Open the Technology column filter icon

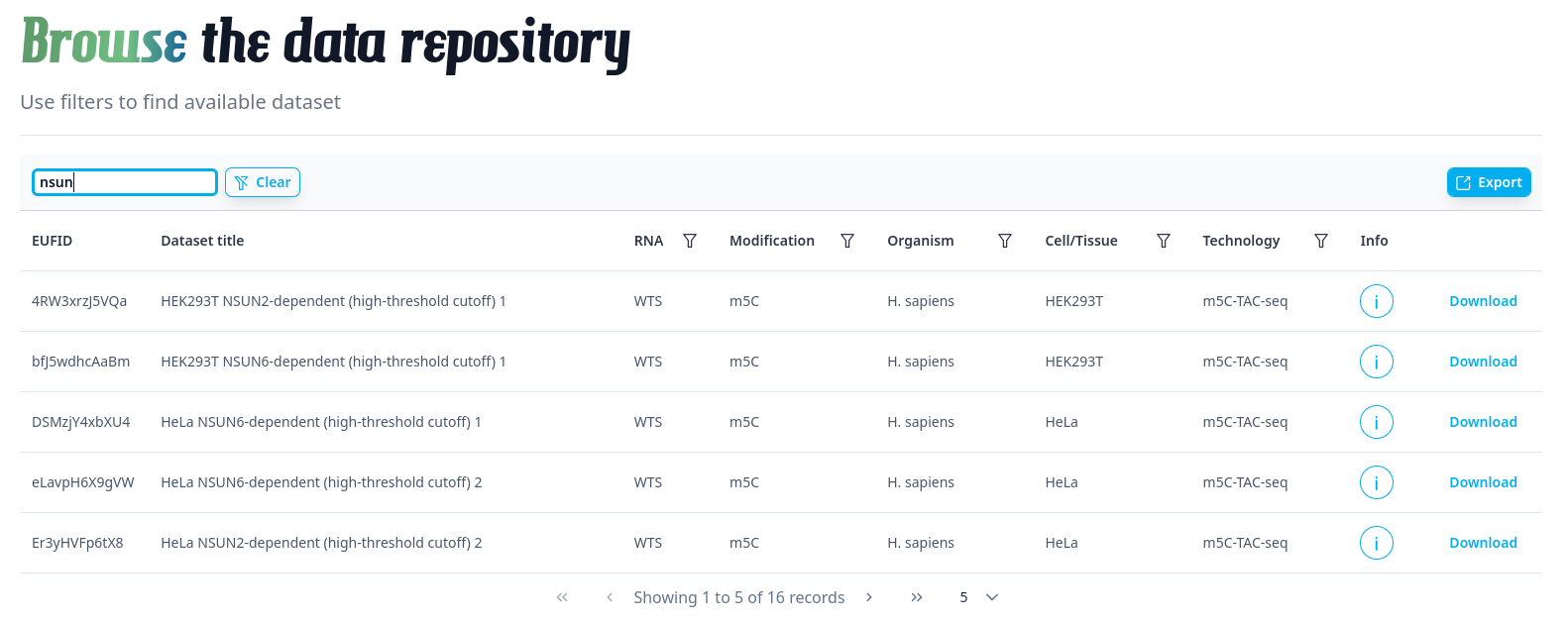pos(1321,241)
